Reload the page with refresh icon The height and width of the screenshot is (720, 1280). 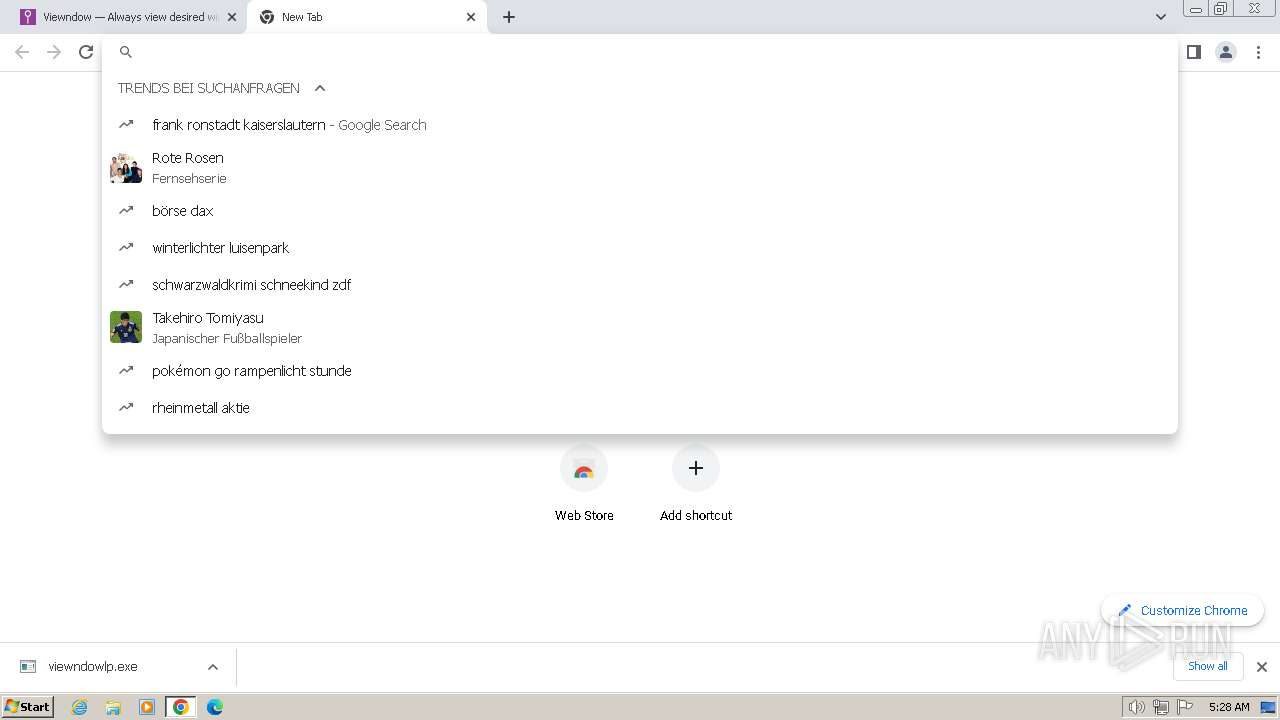[86, 52]
